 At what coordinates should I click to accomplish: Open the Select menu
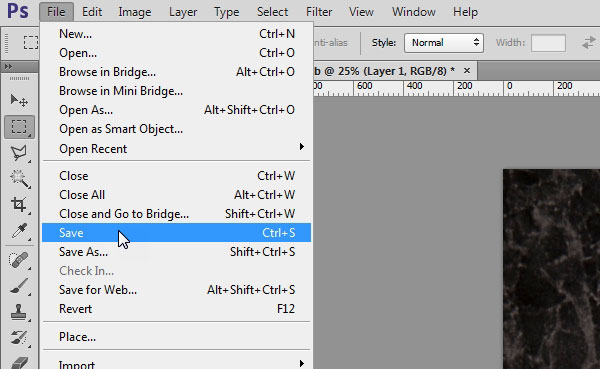tap(272, 12)
